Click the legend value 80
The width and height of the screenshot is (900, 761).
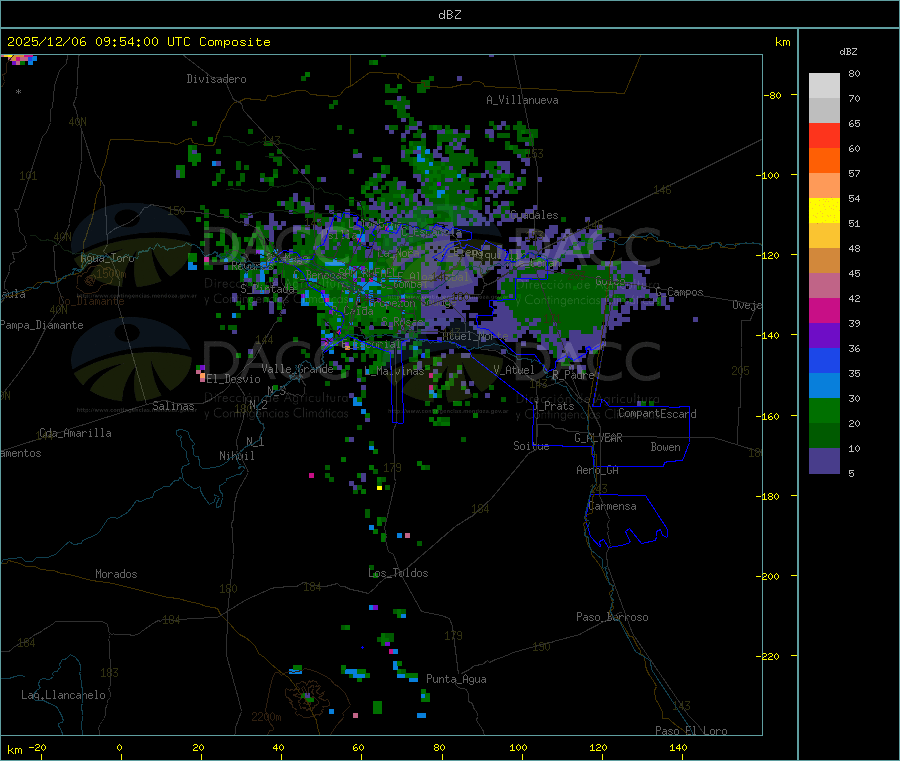(854, 73)
